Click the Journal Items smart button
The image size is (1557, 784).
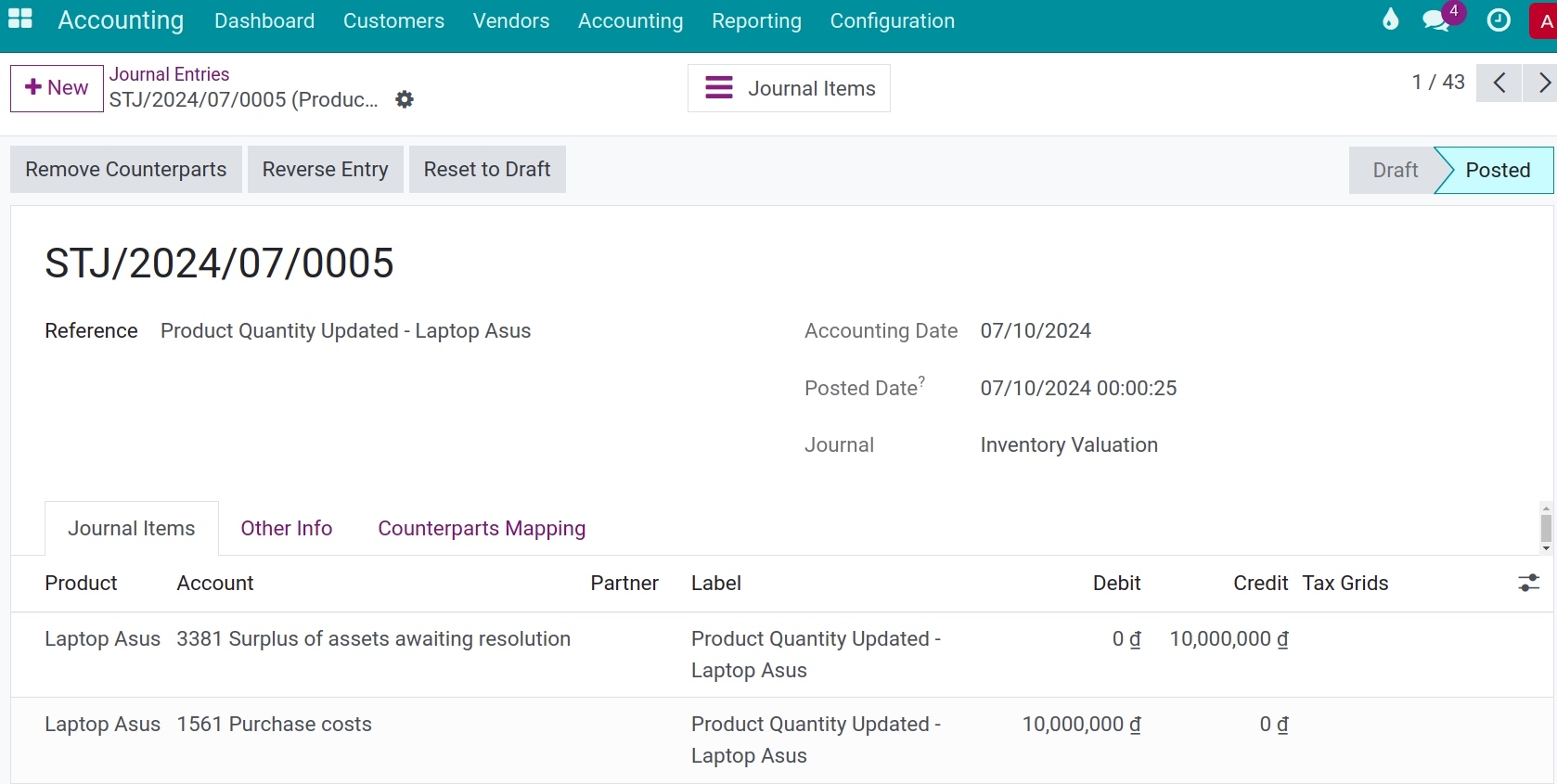coord(789,88)
